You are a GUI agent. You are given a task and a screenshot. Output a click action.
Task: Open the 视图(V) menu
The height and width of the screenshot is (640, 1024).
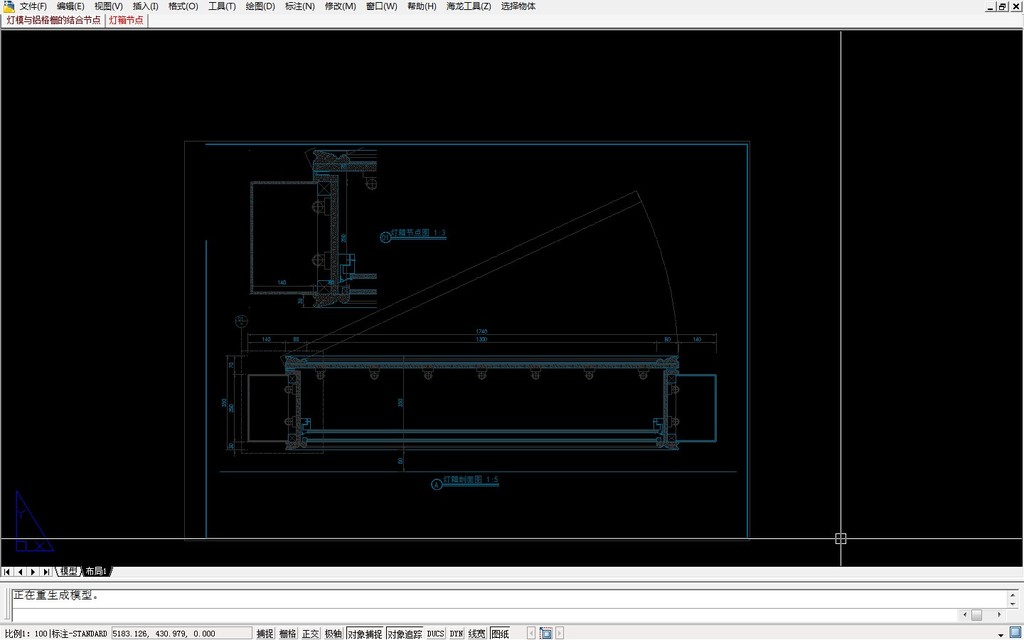coord(108,7)
